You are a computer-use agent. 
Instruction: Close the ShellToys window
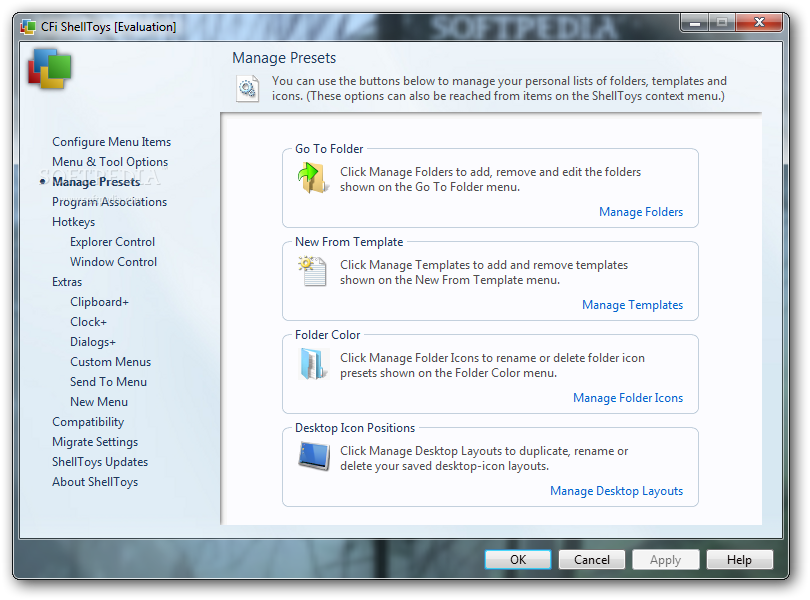click(759, 23)
